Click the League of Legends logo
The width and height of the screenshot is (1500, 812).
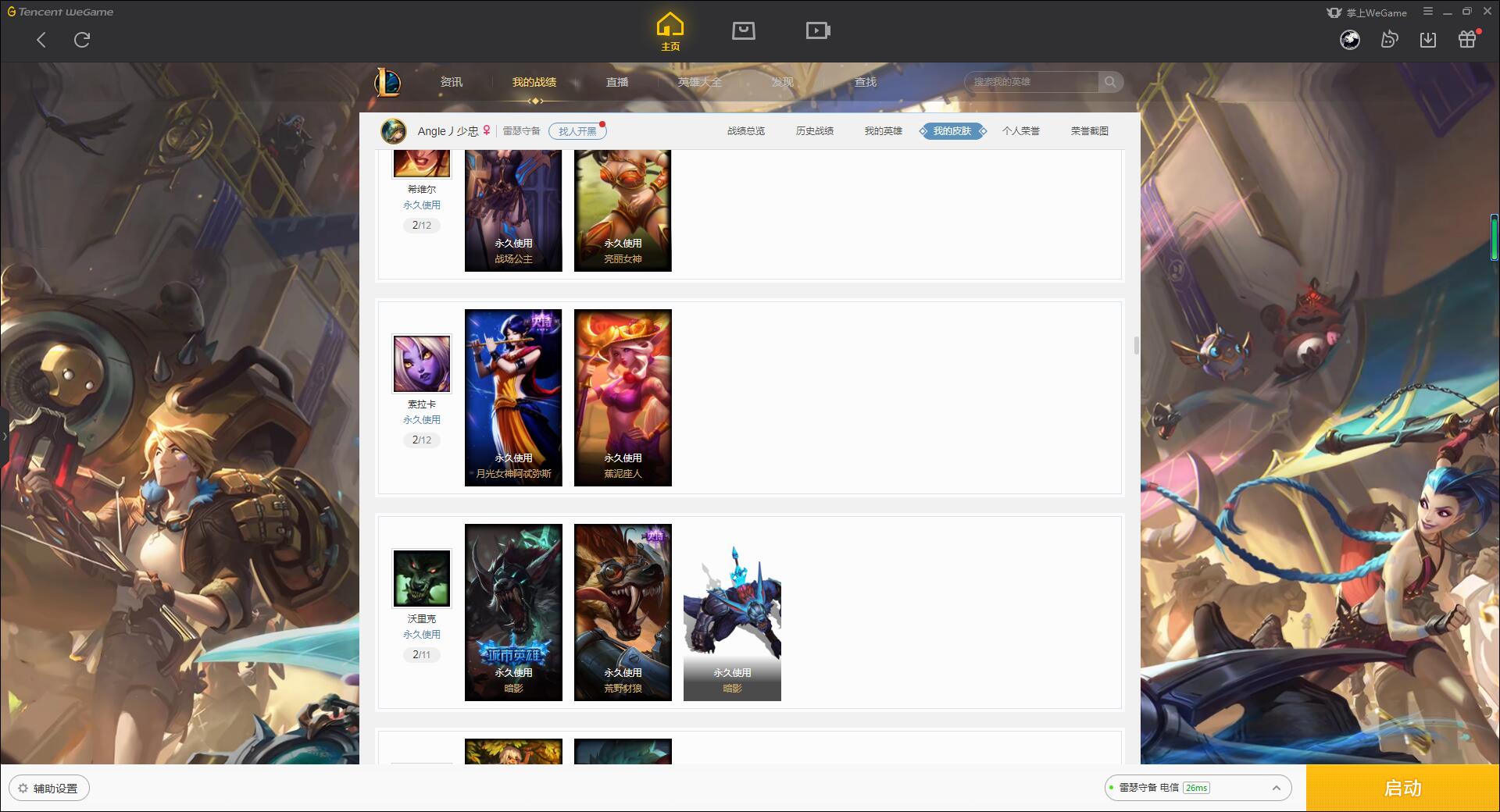coord(387,82)
